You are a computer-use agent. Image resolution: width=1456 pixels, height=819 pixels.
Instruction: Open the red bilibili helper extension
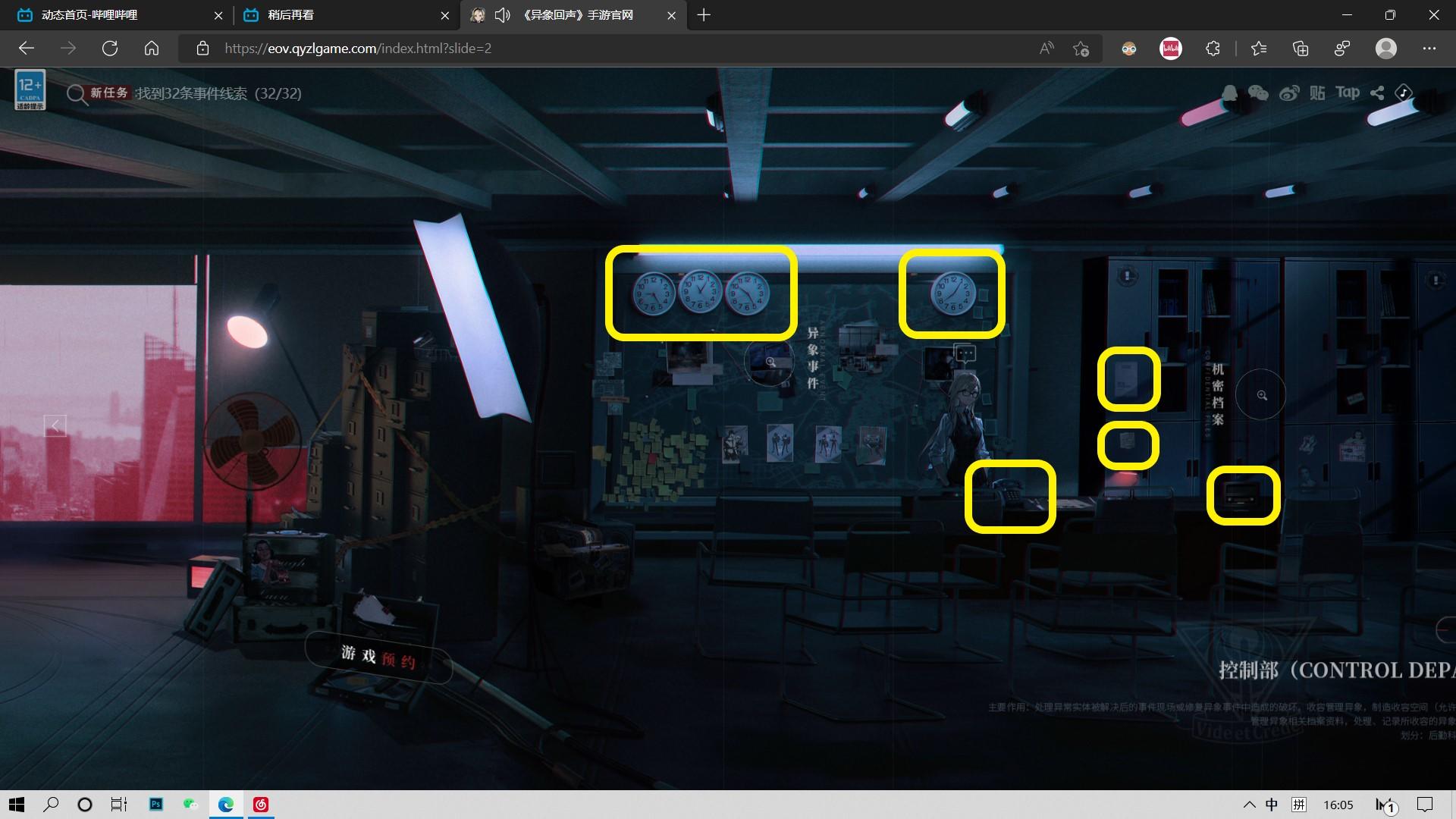pyautogui.click(x=1171, y=49)
